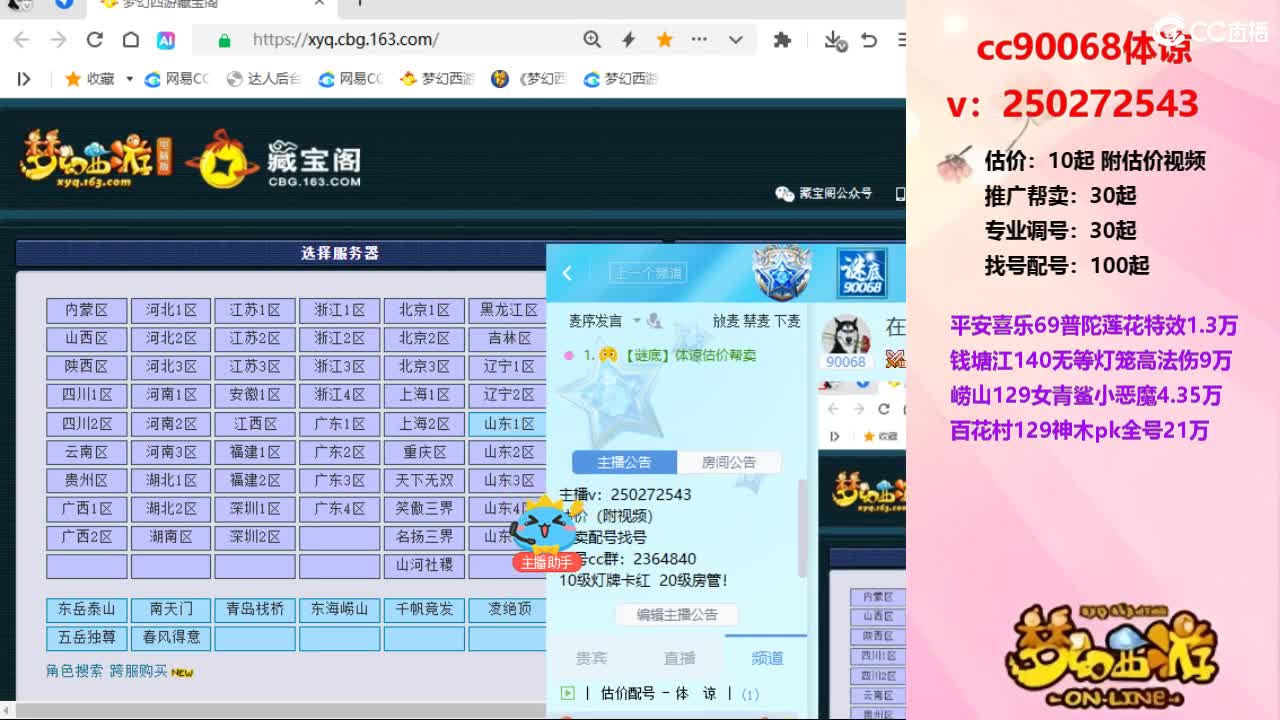Screen dimensions: 1280x720
Task: Click the 藏宝阁 CBG logo
Action: coord(275,159)
